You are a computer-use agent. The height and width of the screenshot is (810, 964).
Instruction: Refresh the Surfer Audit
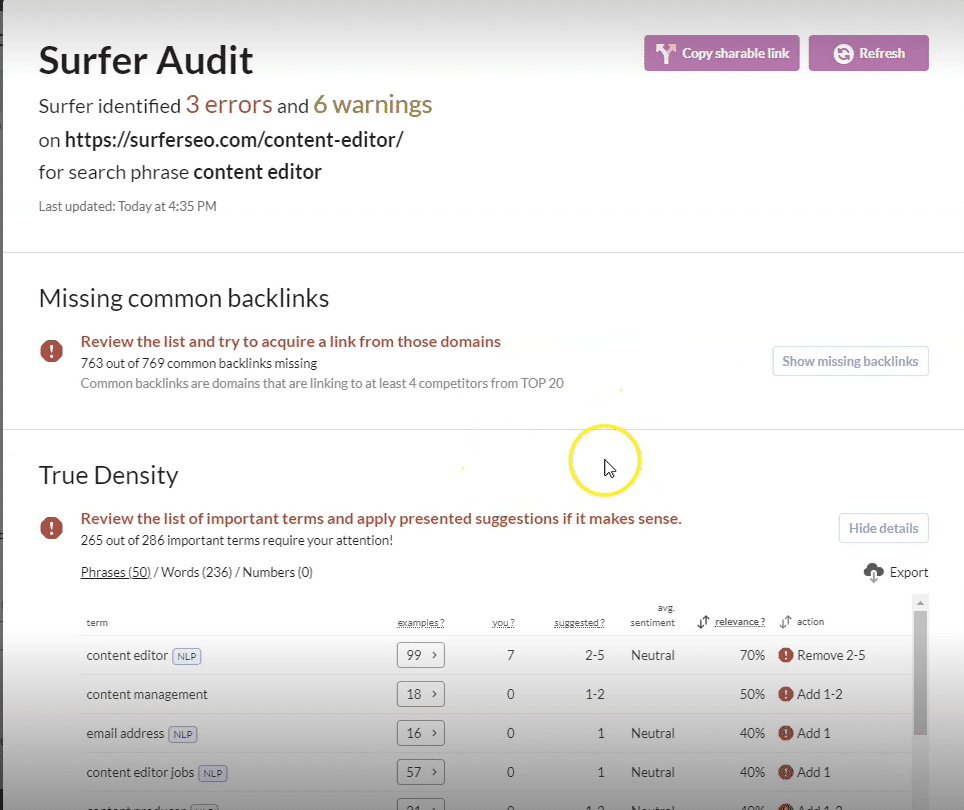tap(868, 53)
